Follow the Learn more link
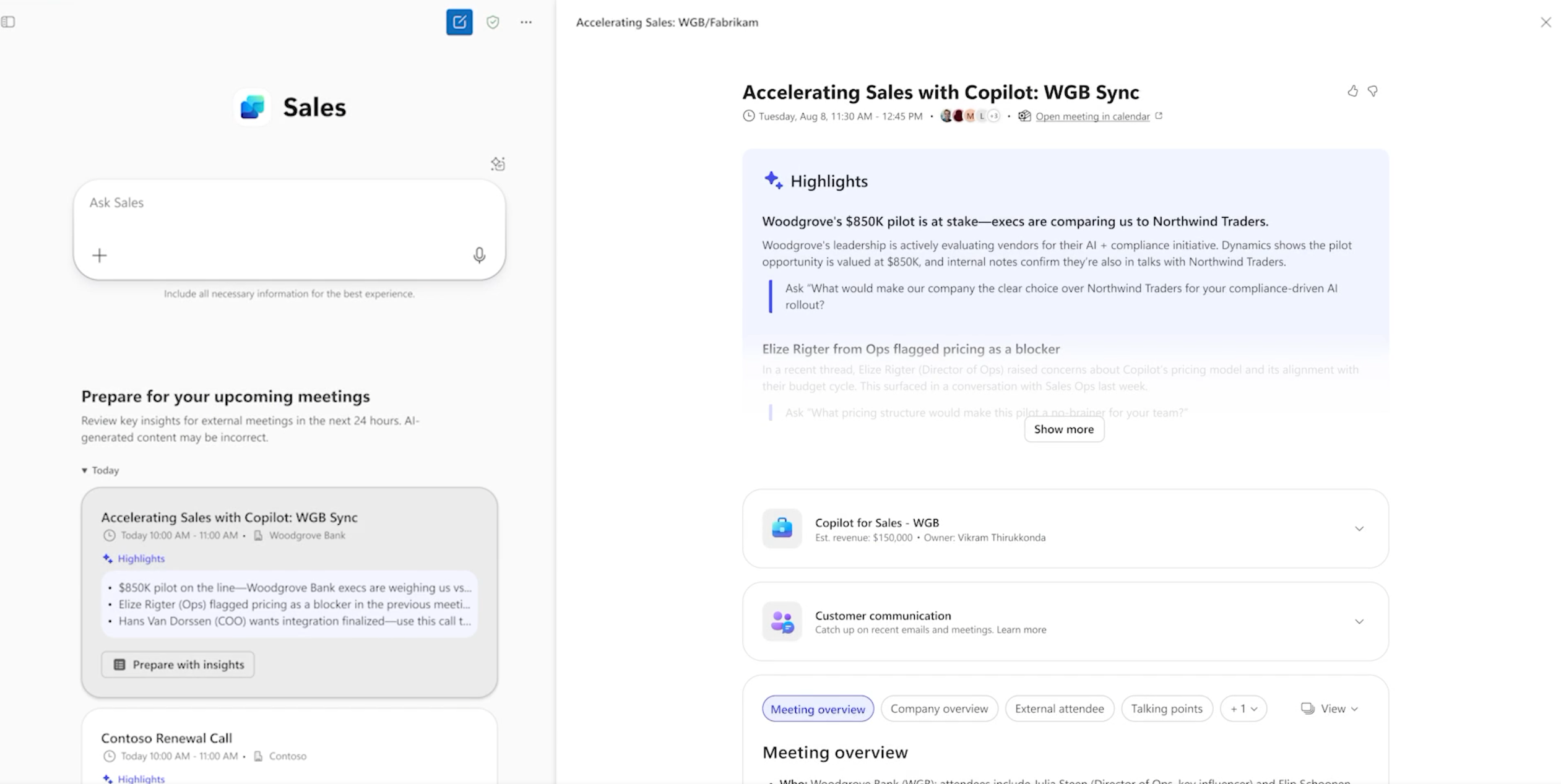The image size is (1561, 784). pos(1021,630)
